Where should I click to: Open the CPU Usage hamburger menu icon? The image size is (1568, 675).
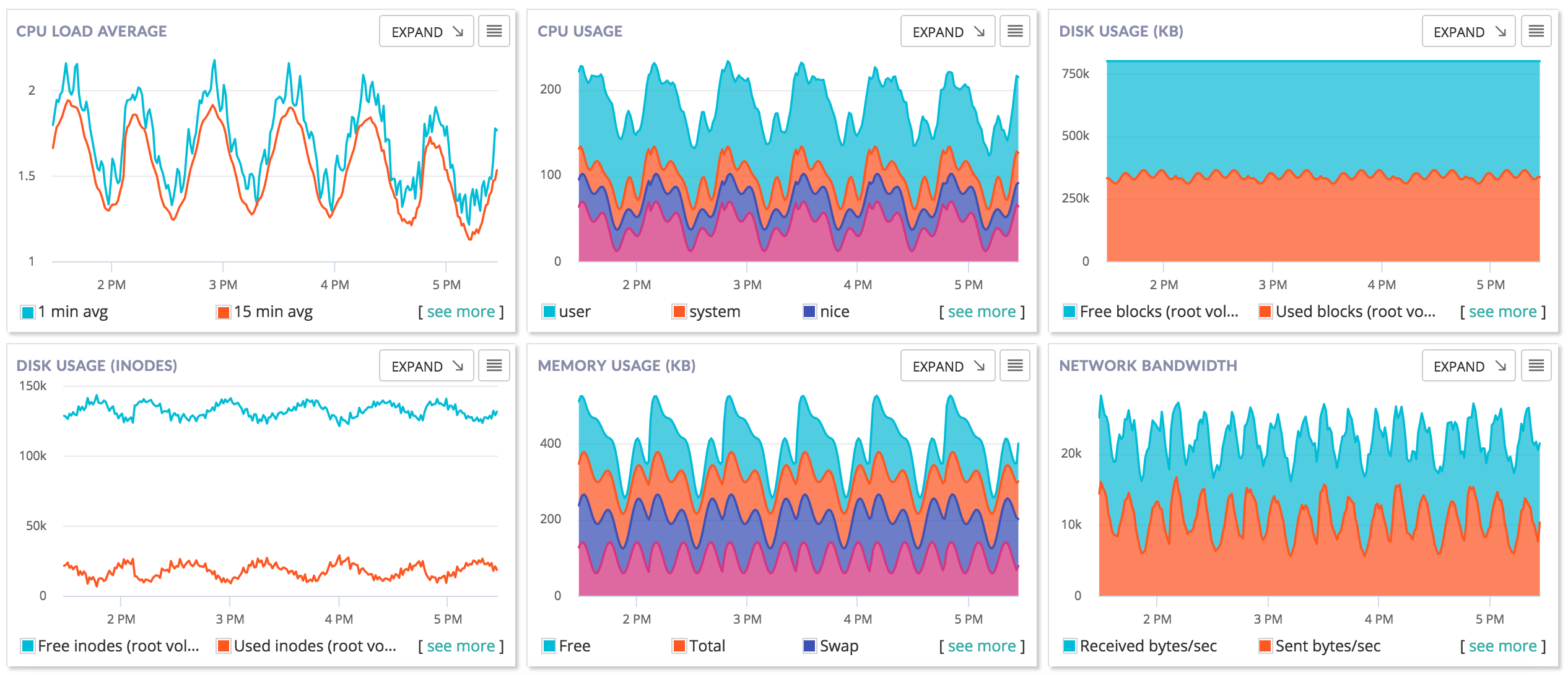coord(1014,32)
